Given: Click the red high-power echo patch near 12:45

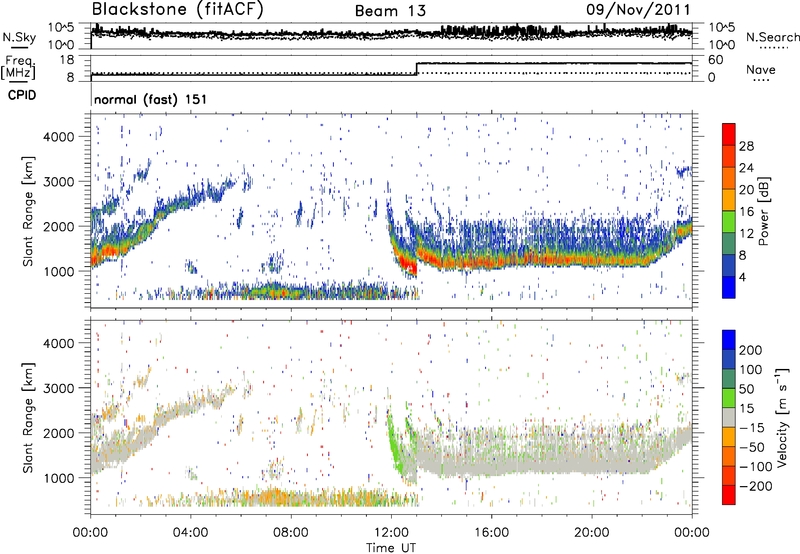Looking at the screenshot, I should tap(408, 265).
